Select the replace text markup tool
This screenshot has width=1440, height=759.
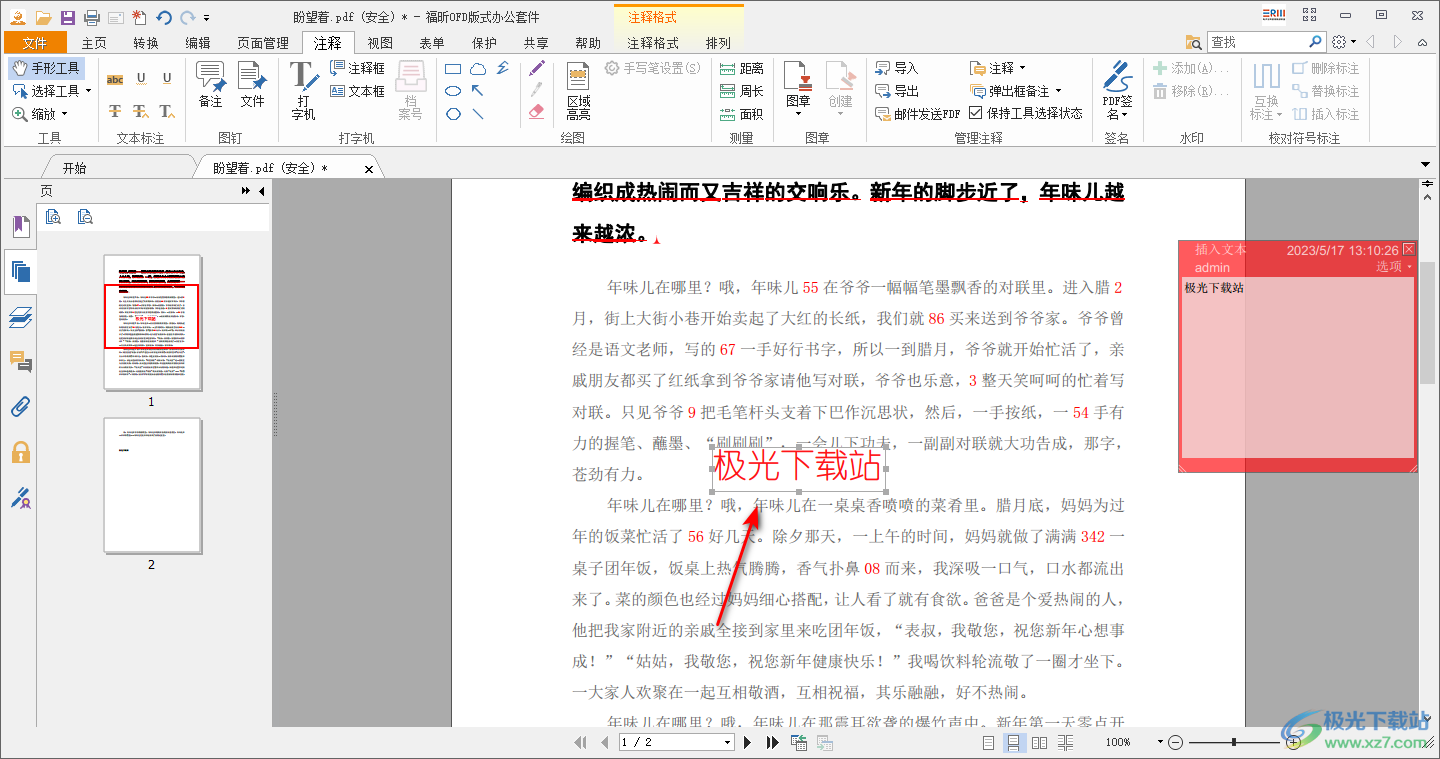pos(141,111)
